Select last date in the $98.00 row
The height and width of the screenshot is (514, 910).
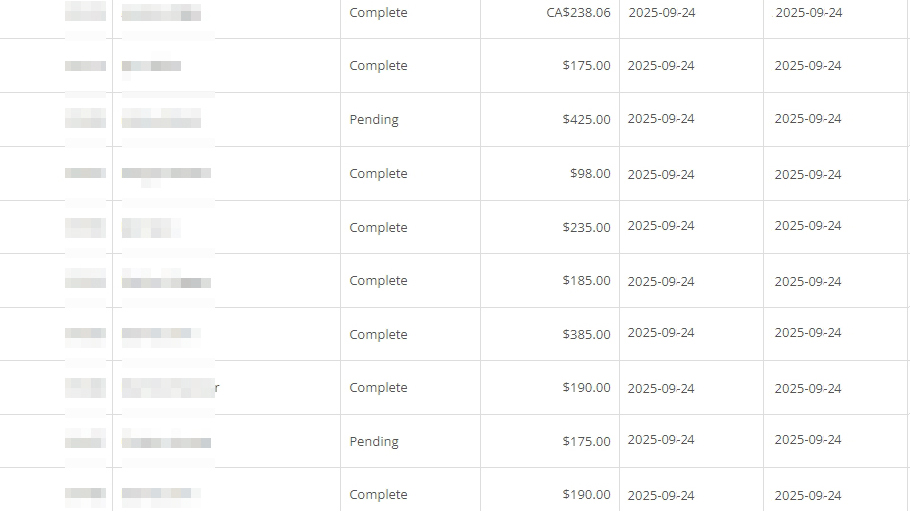click(x=808, y=174)
